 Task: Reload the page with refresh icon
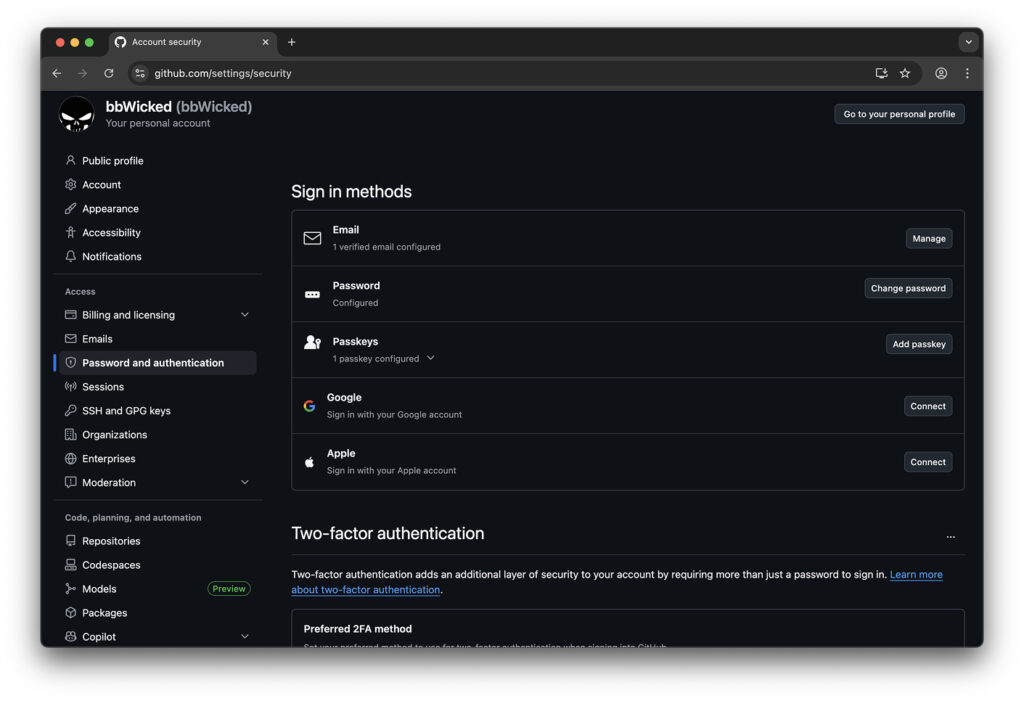(x=109, y=73)
